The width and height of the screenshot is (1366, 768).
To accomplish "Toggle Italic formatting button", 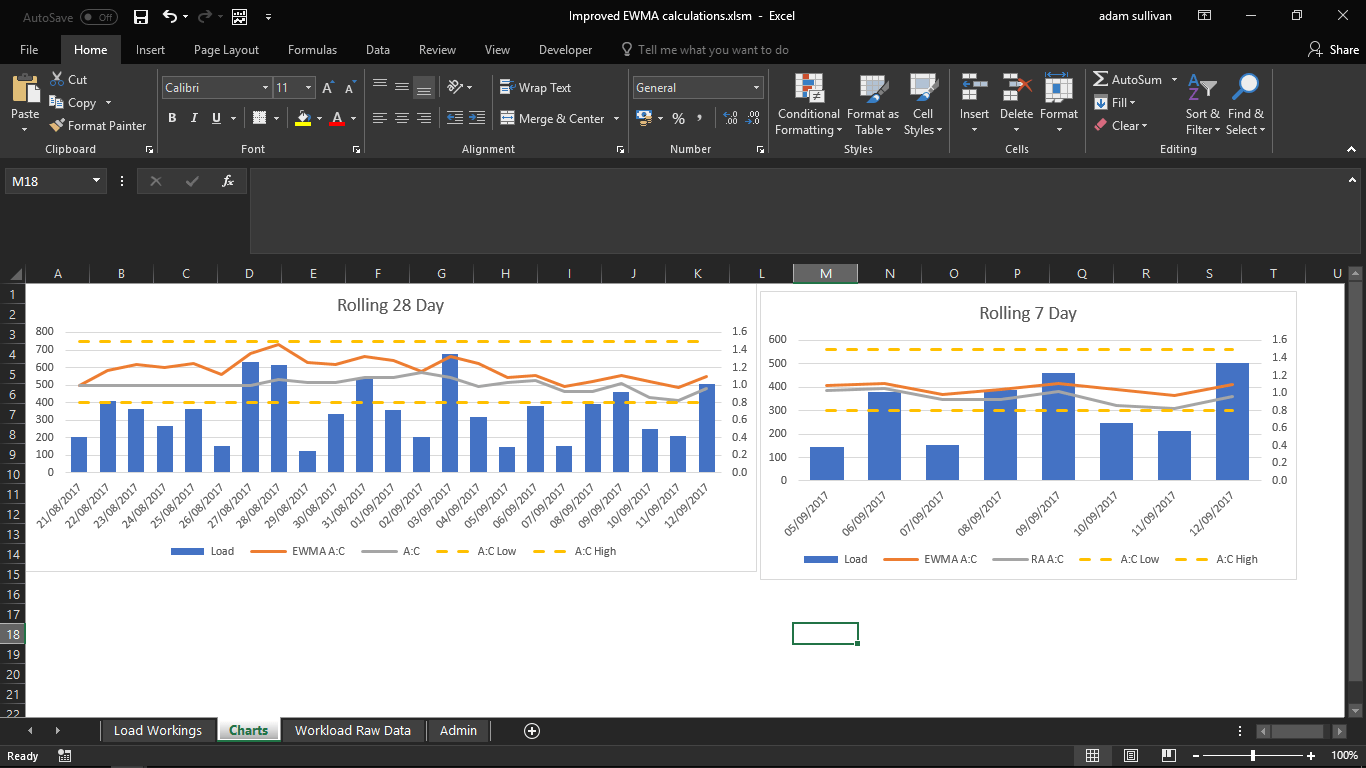I will [x=194, y=118].
